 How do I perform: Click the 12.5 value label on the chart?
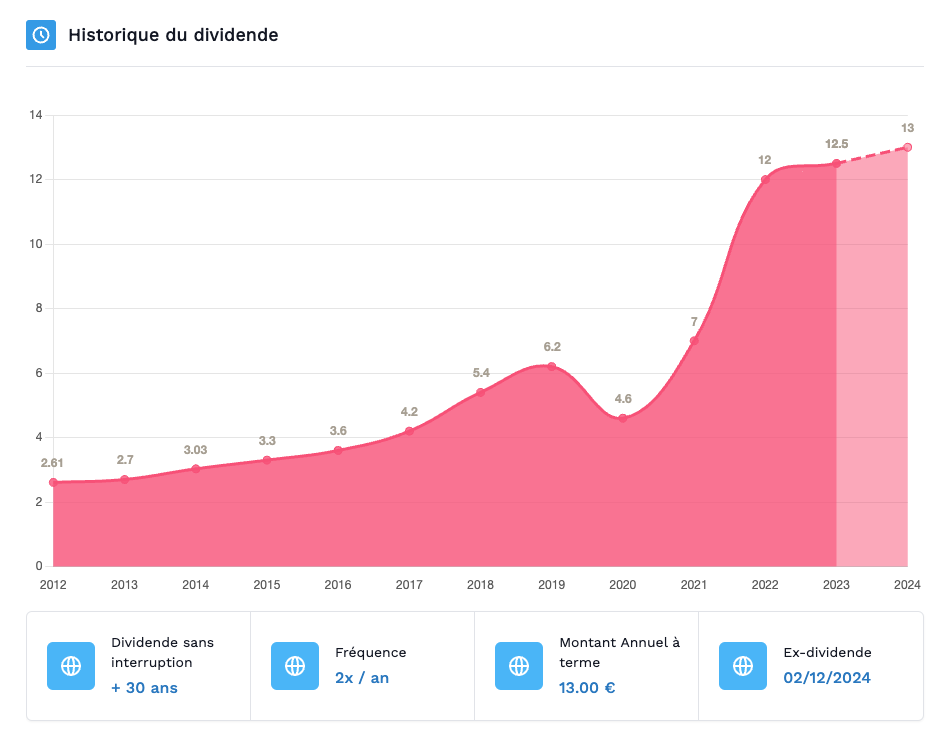836,144
